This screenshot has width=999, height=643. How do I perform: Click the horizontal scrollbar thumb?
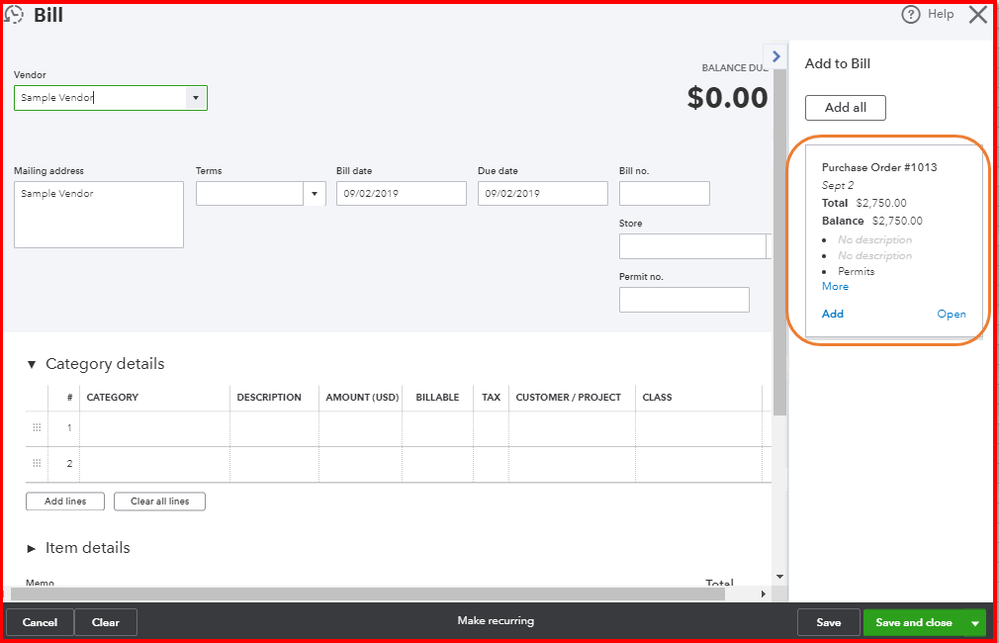368,594
